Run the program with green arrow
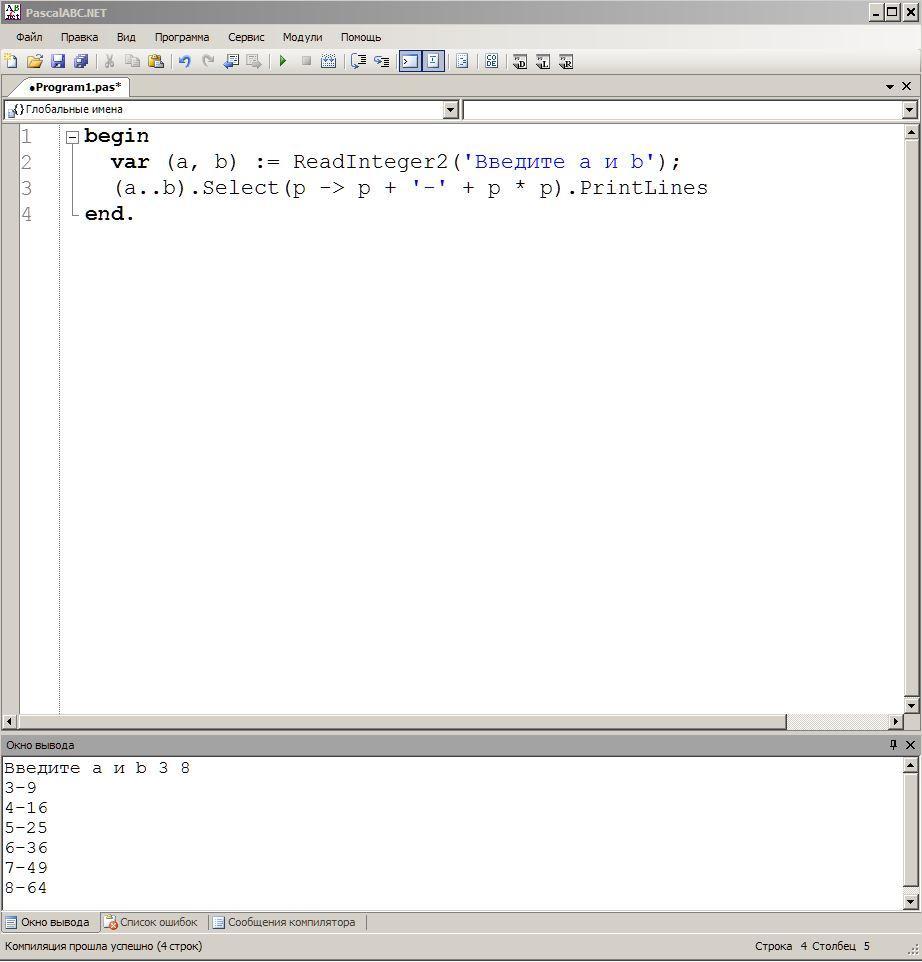The image size is (922, 962). pos(283,61)
